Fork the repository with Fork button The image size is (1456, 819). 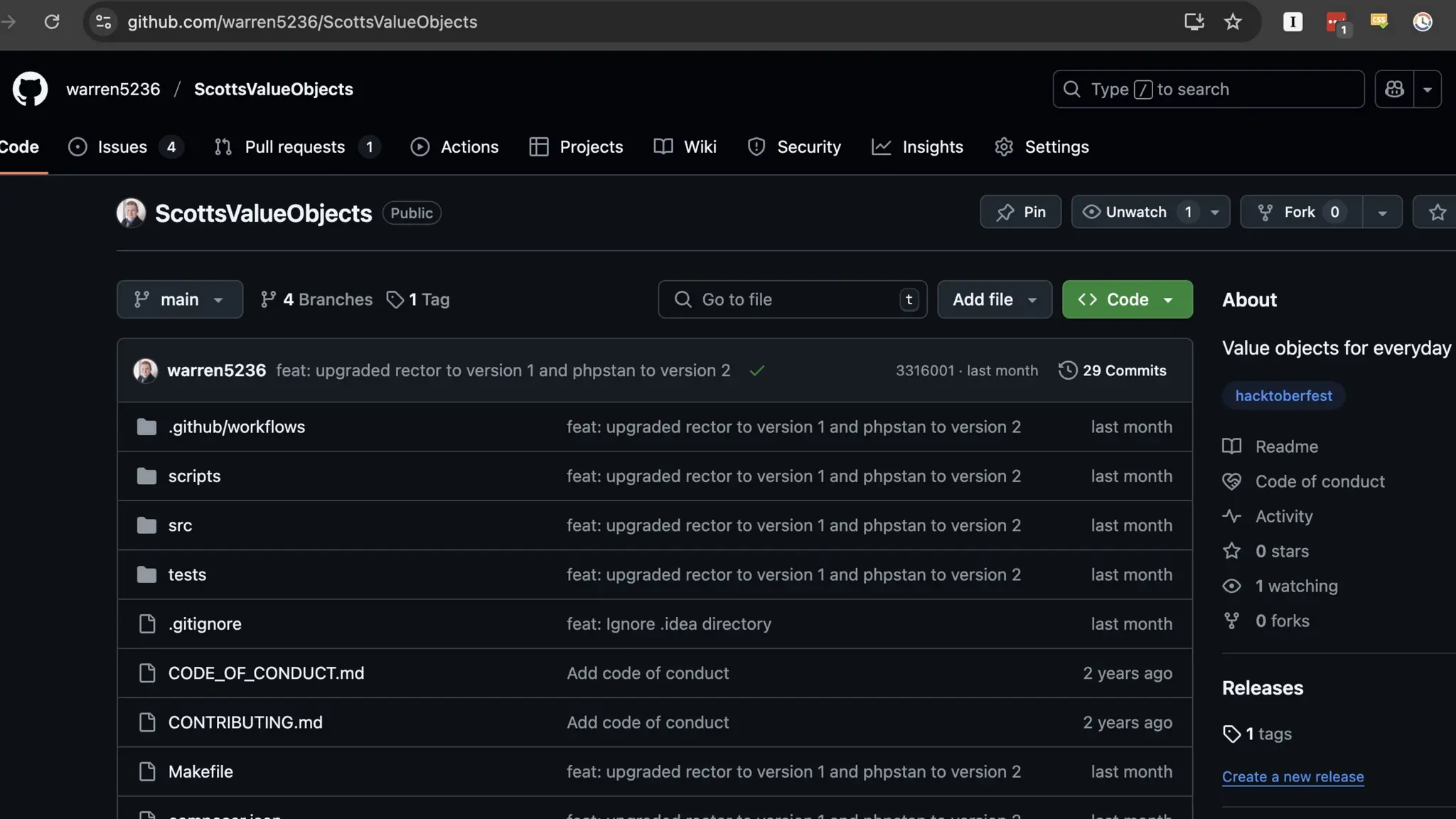[1301, 212]
